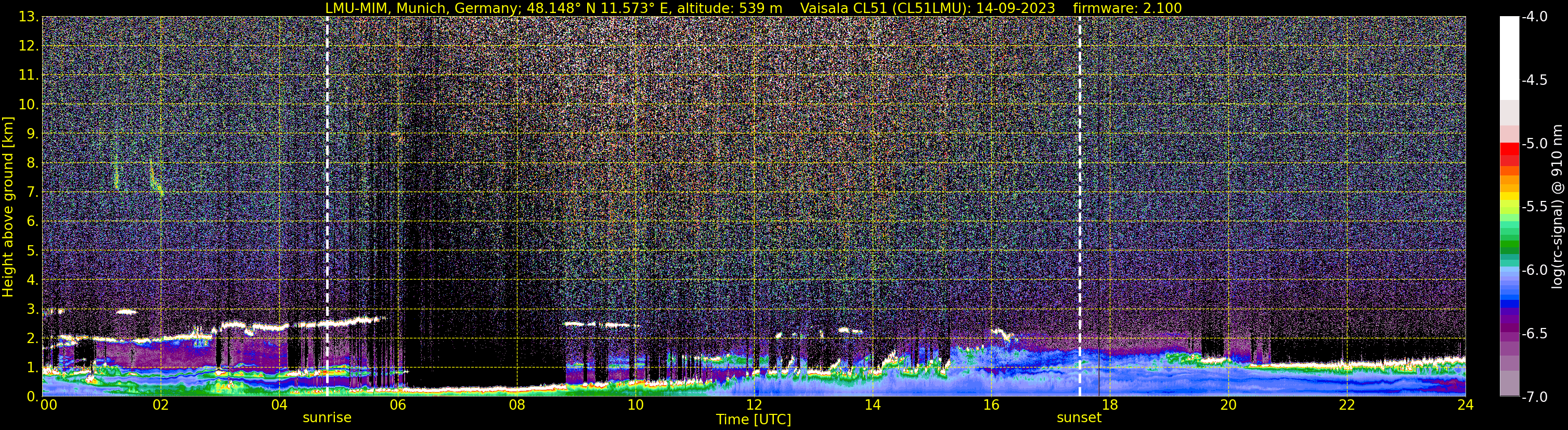Click the sunset dashed vertical line
The image size is (1568, 430).
1080,206
